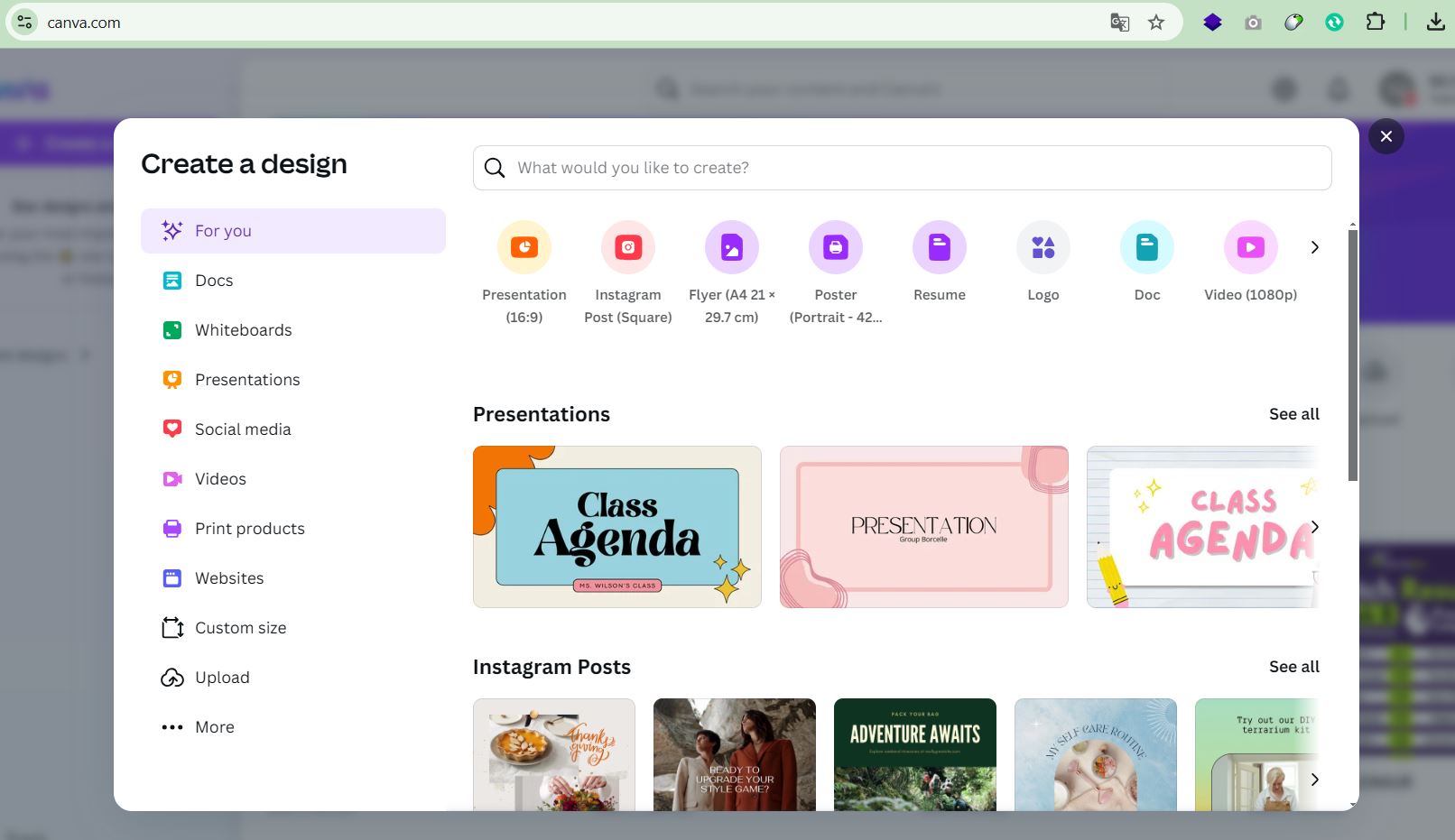Click the search magnifier icon in the create field
The image size is (1455, 840).
click(x=495, y=168)
